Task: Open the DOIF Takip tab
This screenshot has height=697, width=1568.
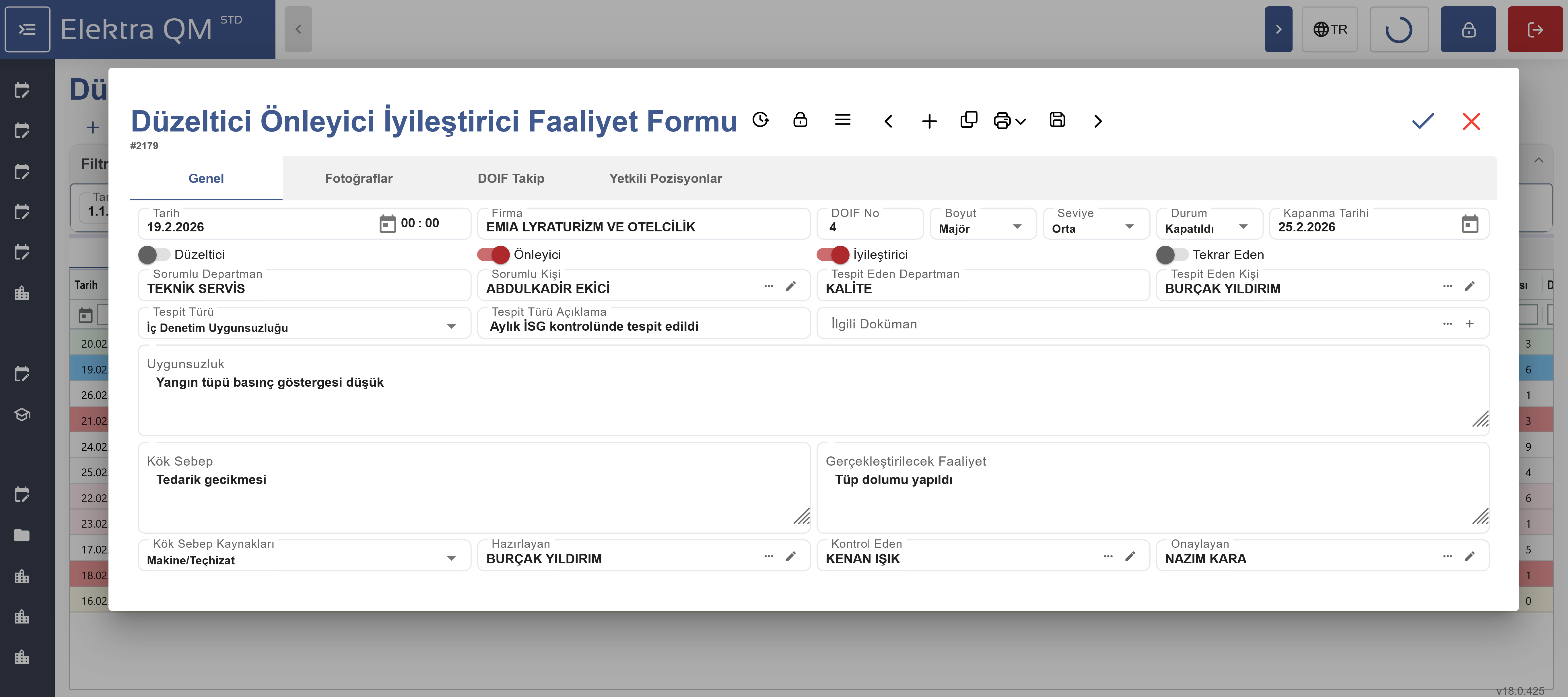Action: click(511, 179)
